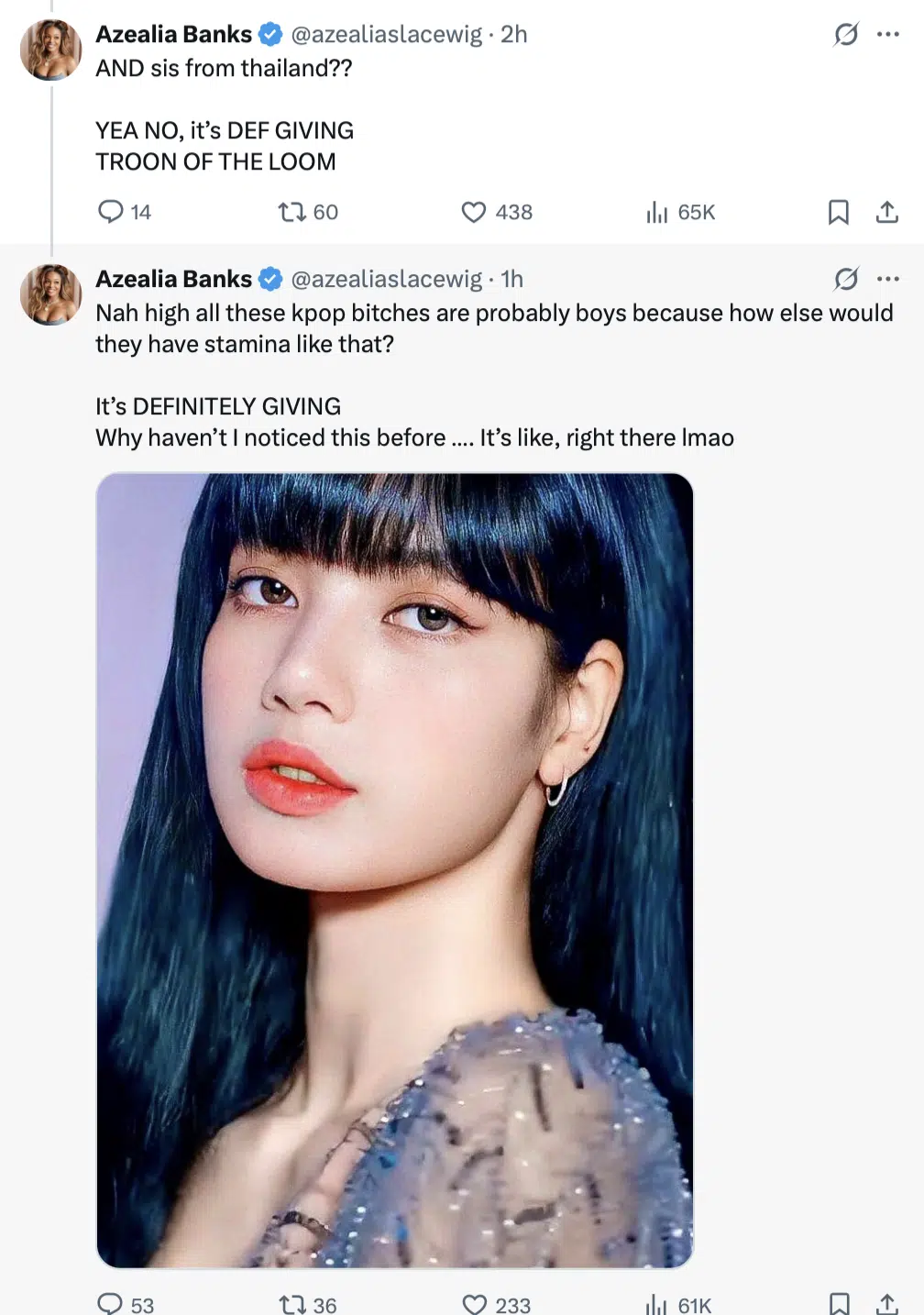Viewport: 924px width, 1315px height.
Task: Click the Grok icon on first tweet
Action: pyautogui.click(x=845, y=35)
